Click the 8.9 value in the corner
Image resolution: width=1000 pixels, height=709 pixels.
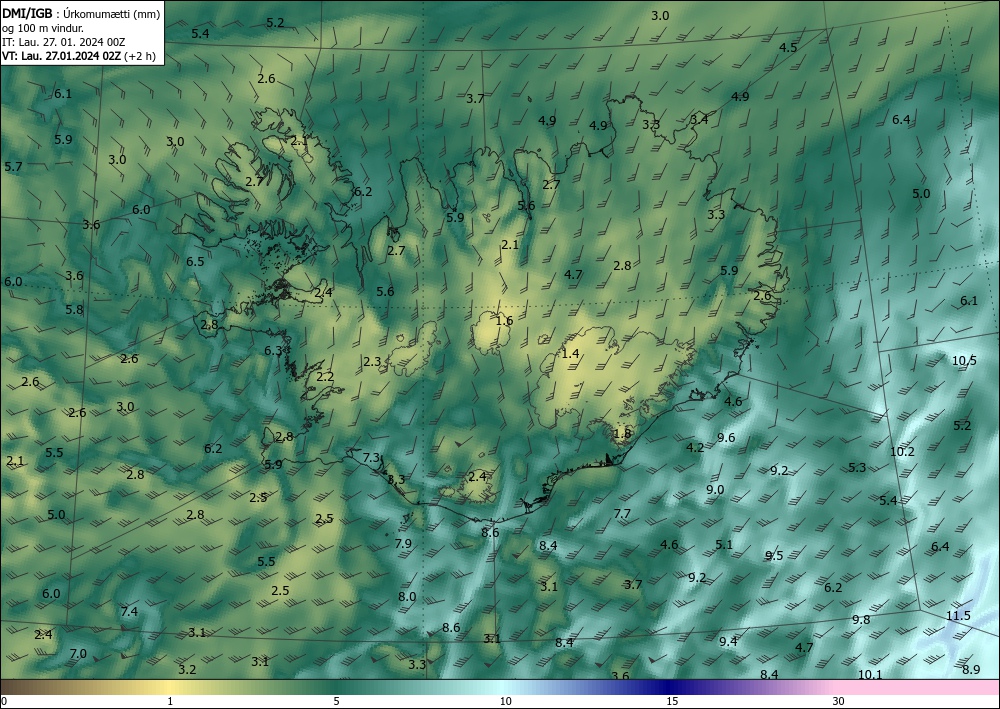click(x=971, y=669)
